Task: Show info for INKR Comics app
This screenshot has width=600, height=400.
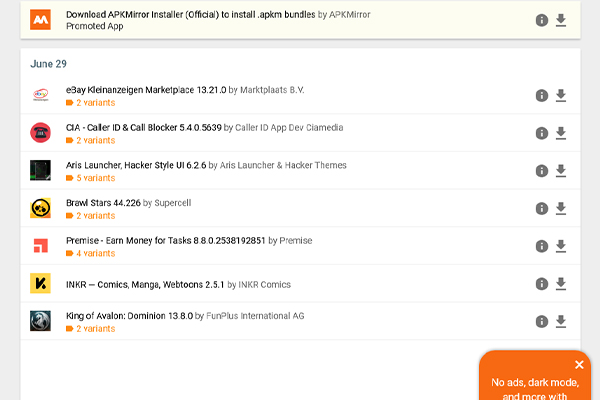Action: coord(541,284)
